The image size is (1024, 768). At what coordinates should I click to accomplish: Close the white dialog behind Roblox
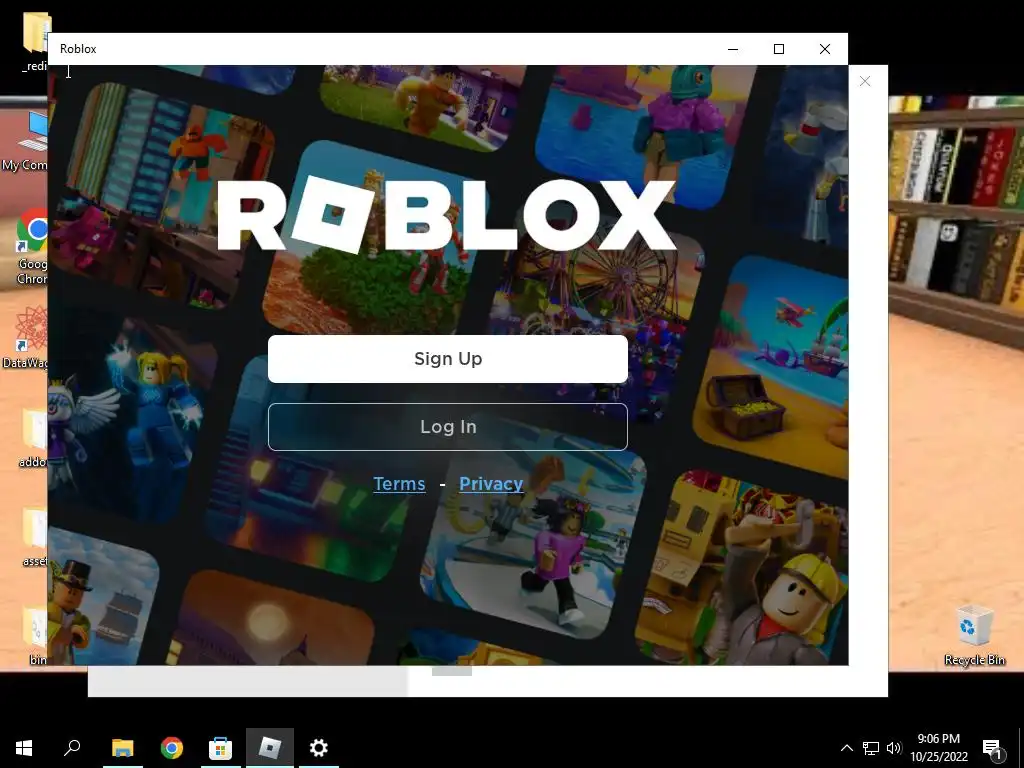tap(865, 81)
